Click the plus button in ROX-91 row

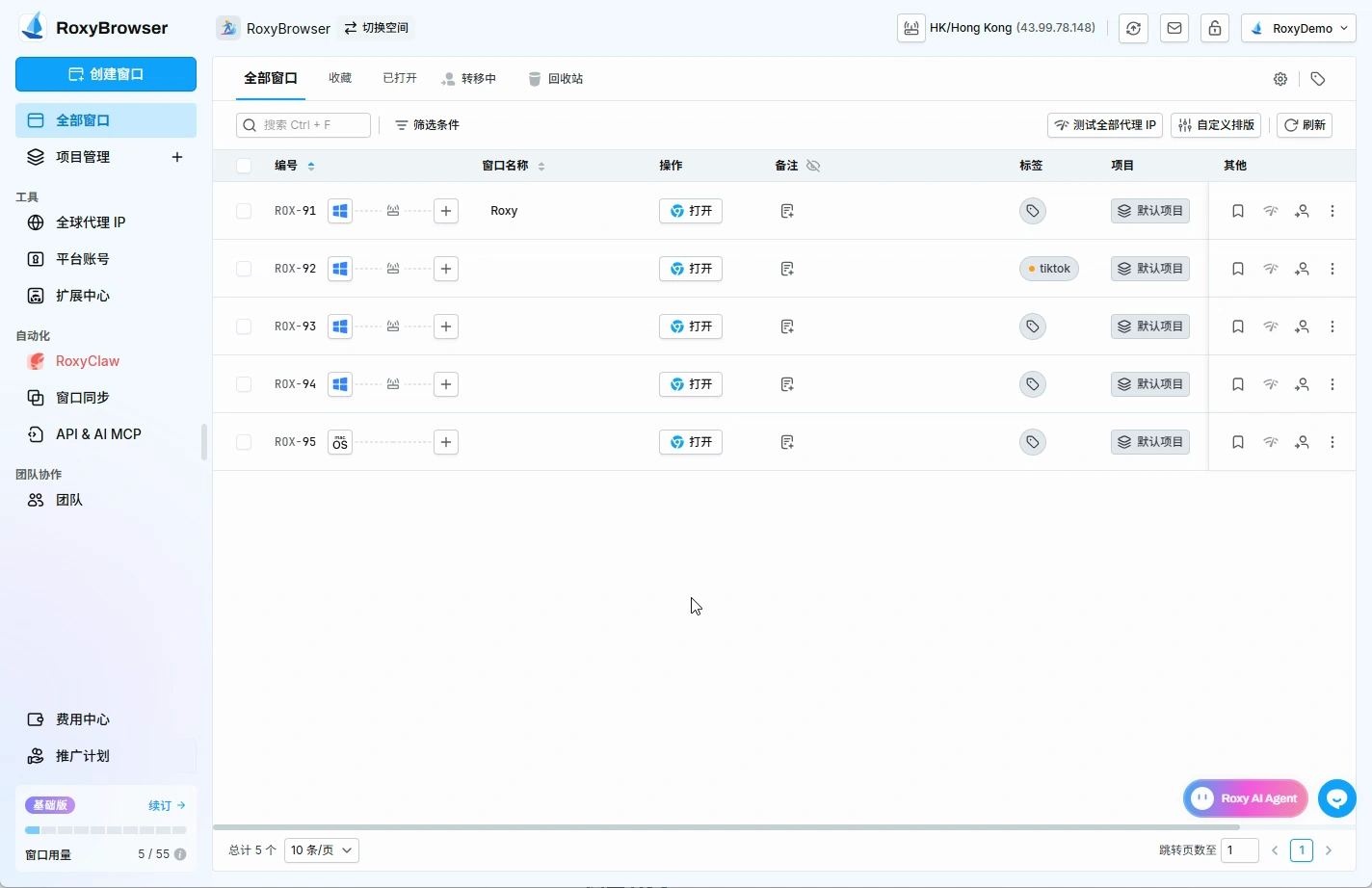(446, 211)
